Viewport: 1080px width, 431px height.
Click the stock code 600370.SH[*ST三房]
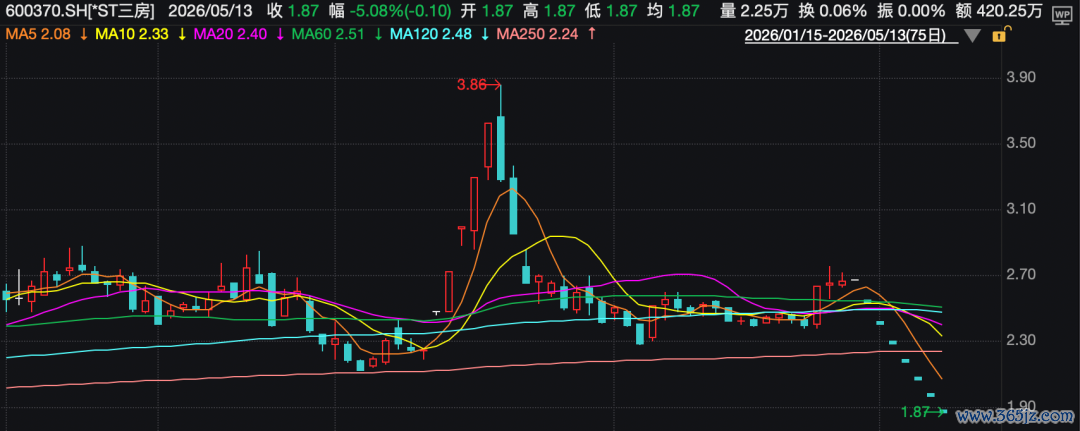coord(79,11)
